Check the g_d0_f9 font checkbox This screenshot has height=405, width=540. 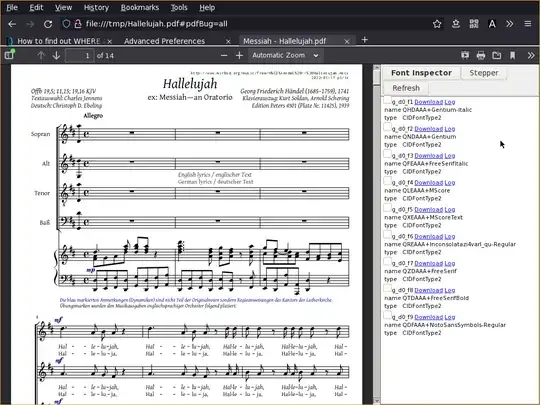point(387,315)
